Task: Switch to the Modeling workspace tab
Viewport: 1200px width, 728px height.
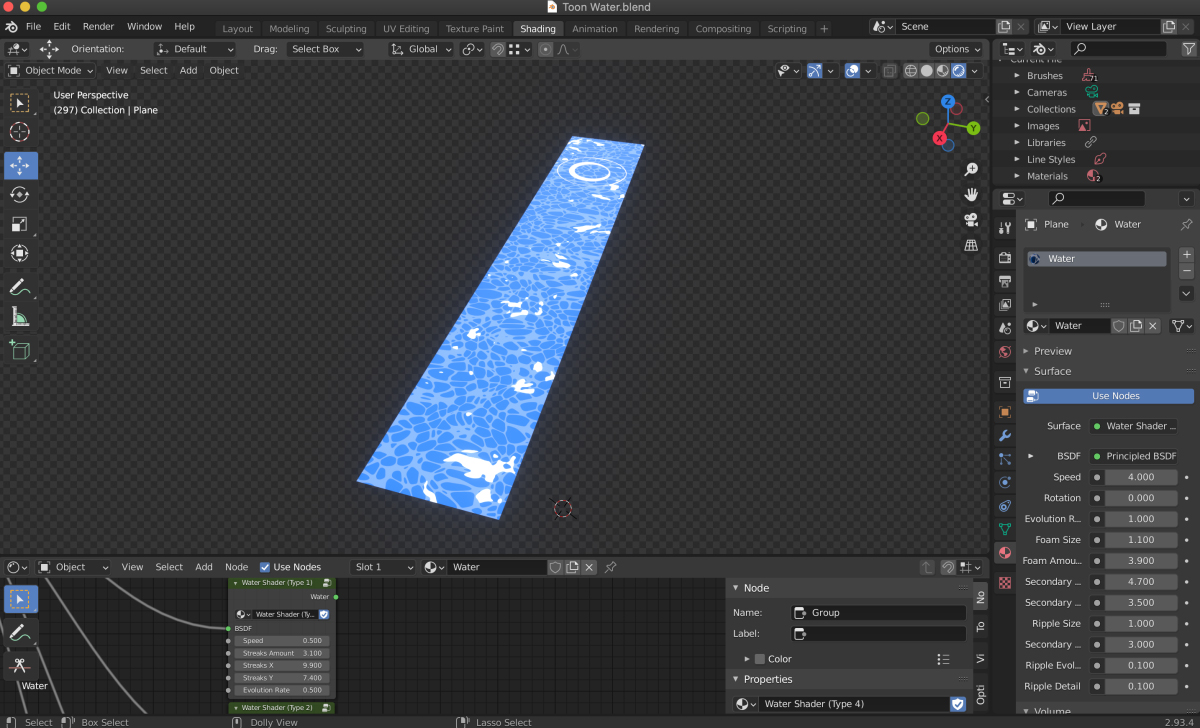Action: [x=289, y=29]
